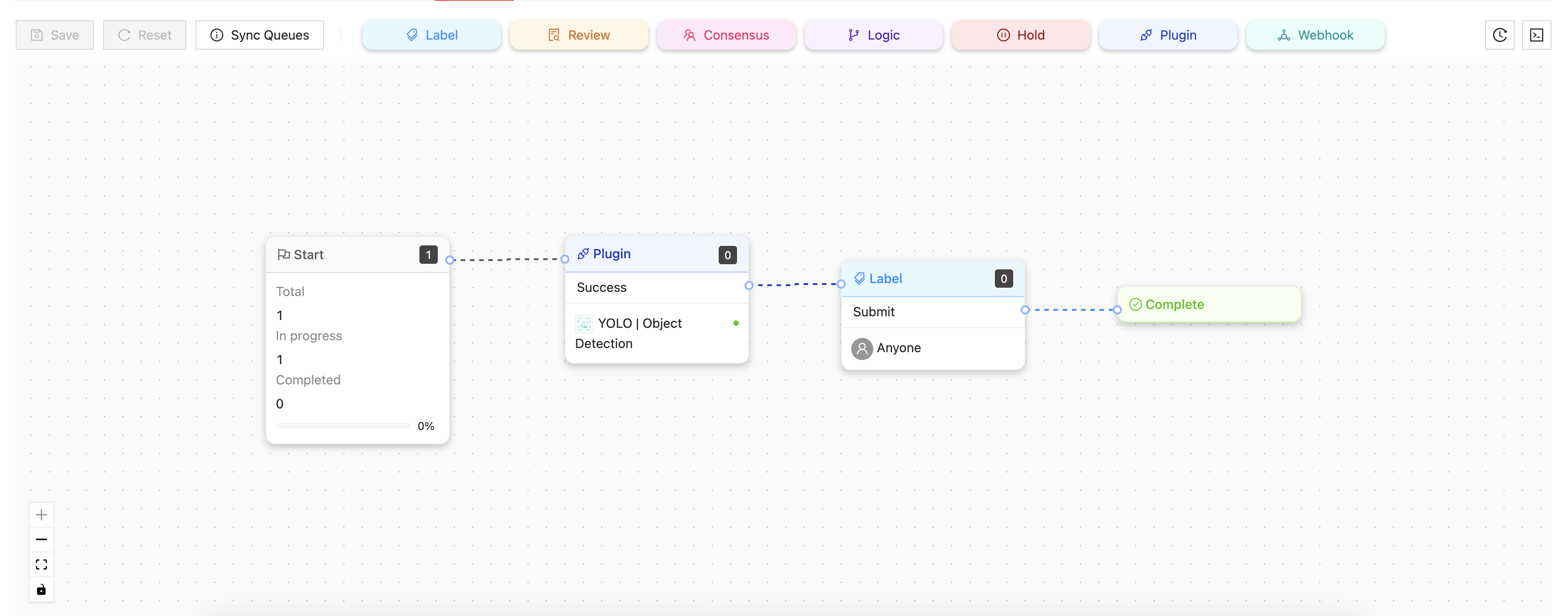
Task: Click the YOLO Object Detection plugin icon
Action: tap(584, 323)
